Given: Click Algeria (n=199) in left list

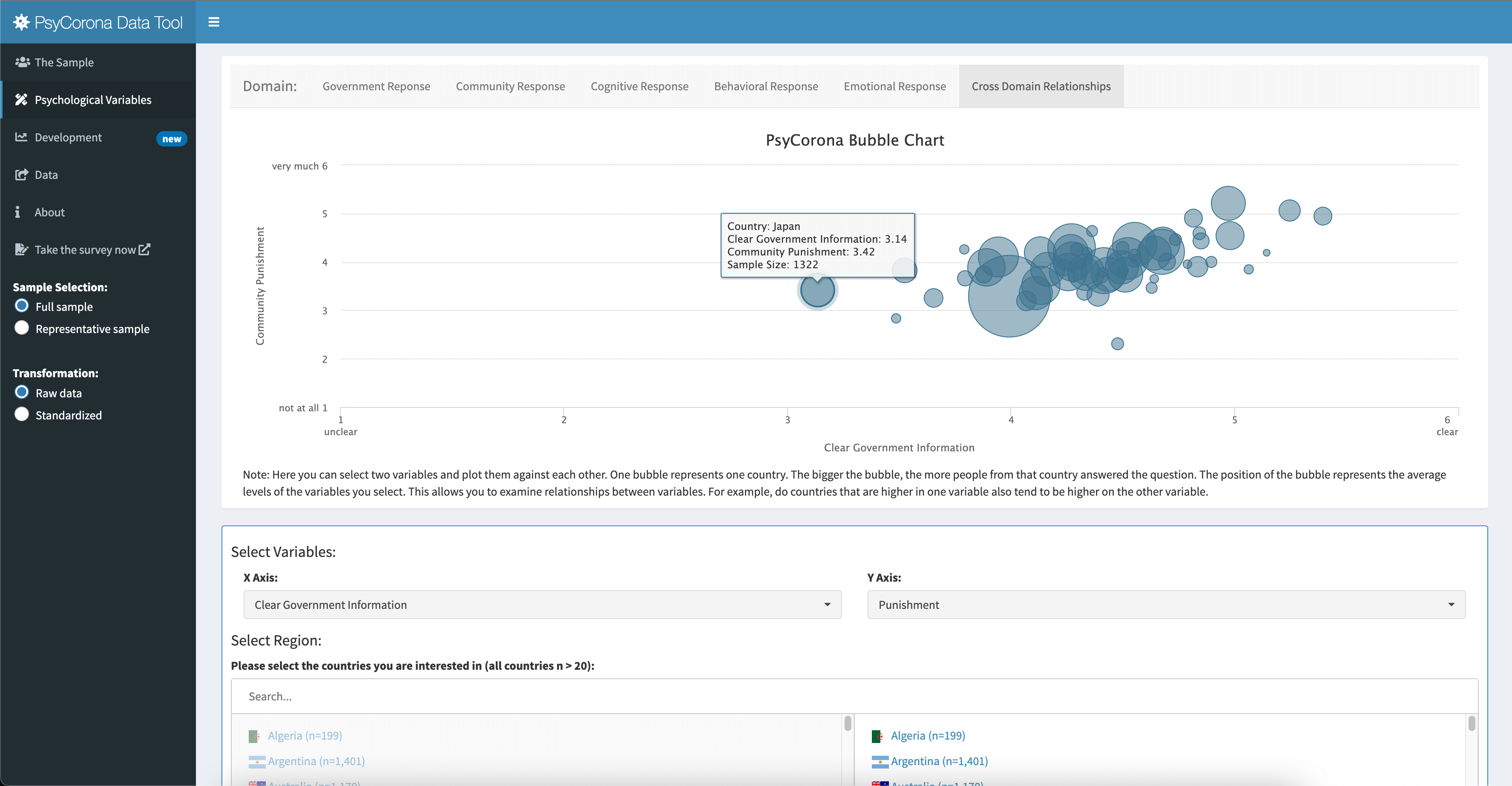Looking at the screenshot, I should click(305, 736).
